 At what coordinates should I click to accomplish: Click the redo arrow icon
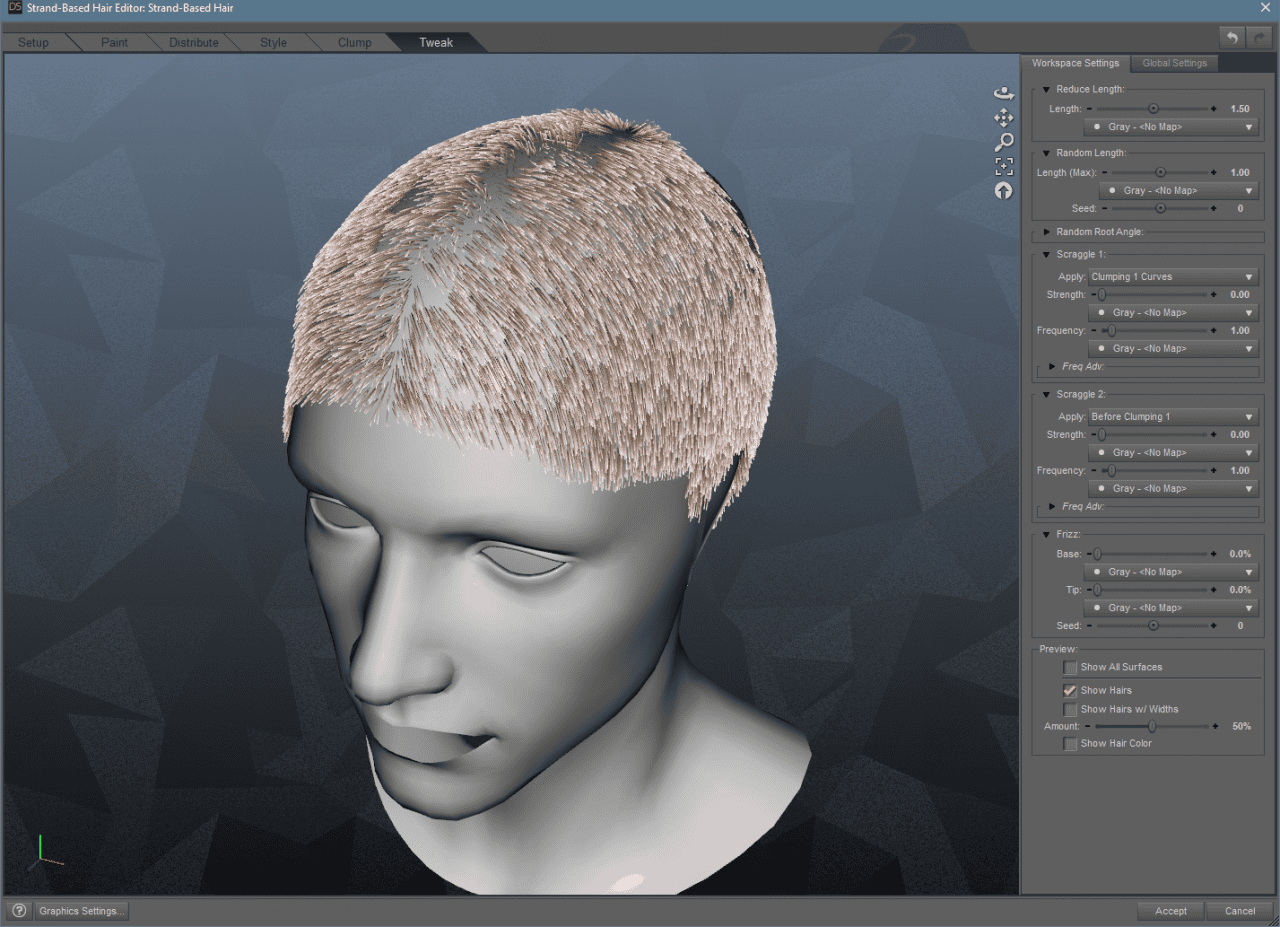(x=1259, y=37)
